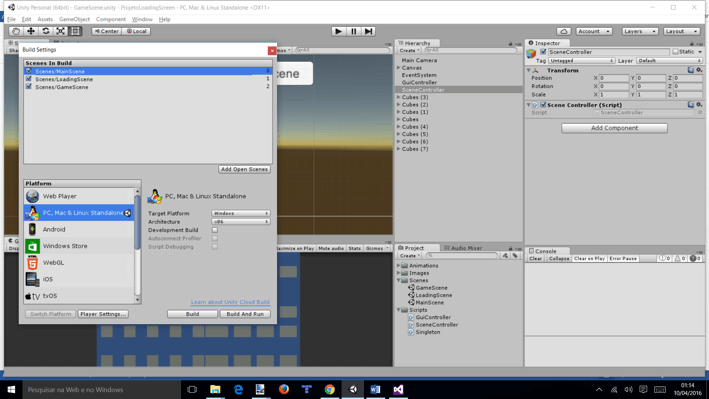Open the Assets menu
Viewport: 709px width, 399px height.
[x=45, y=19]
